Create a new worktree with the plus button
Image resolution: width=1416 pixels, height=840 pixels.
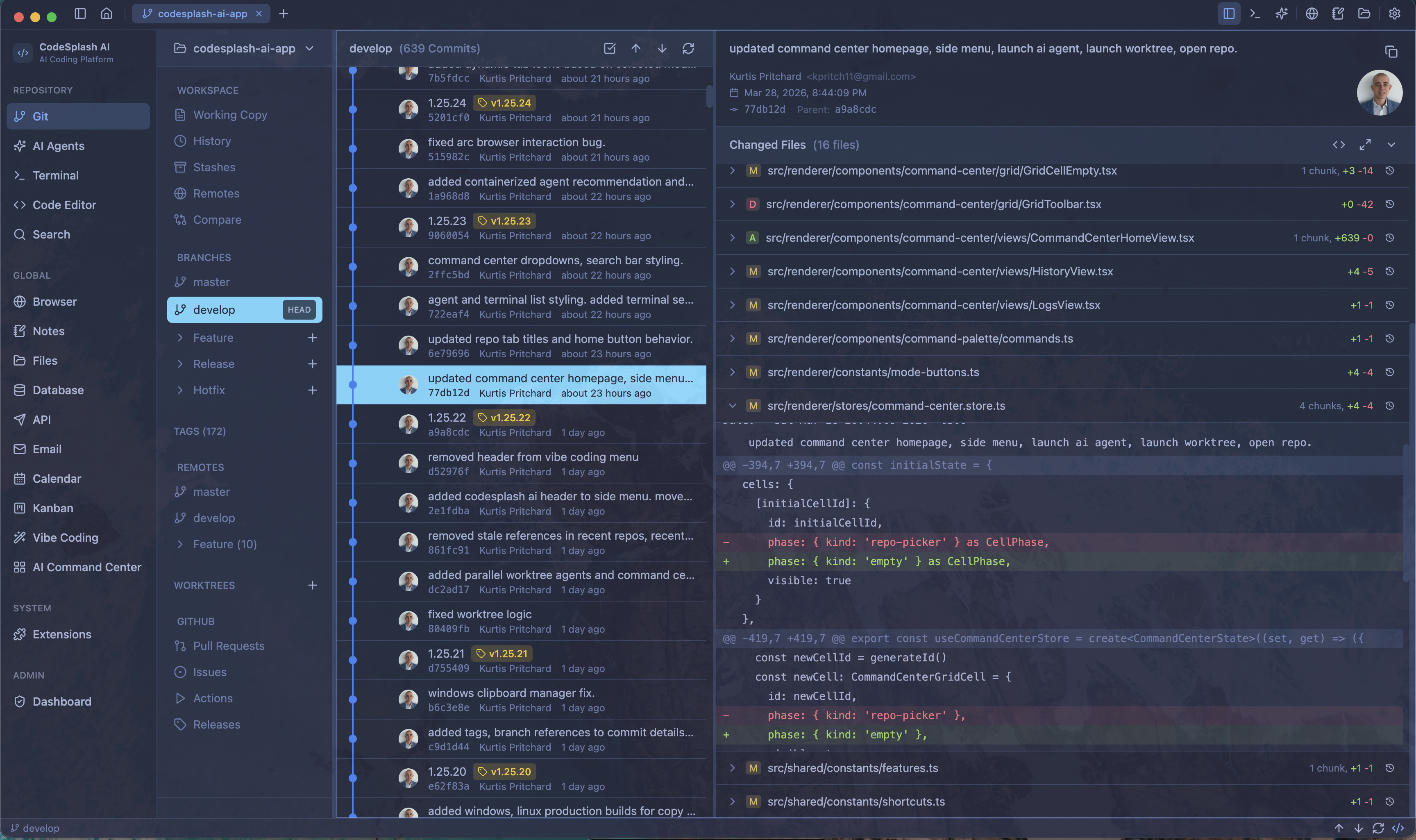tap(313, 585)
